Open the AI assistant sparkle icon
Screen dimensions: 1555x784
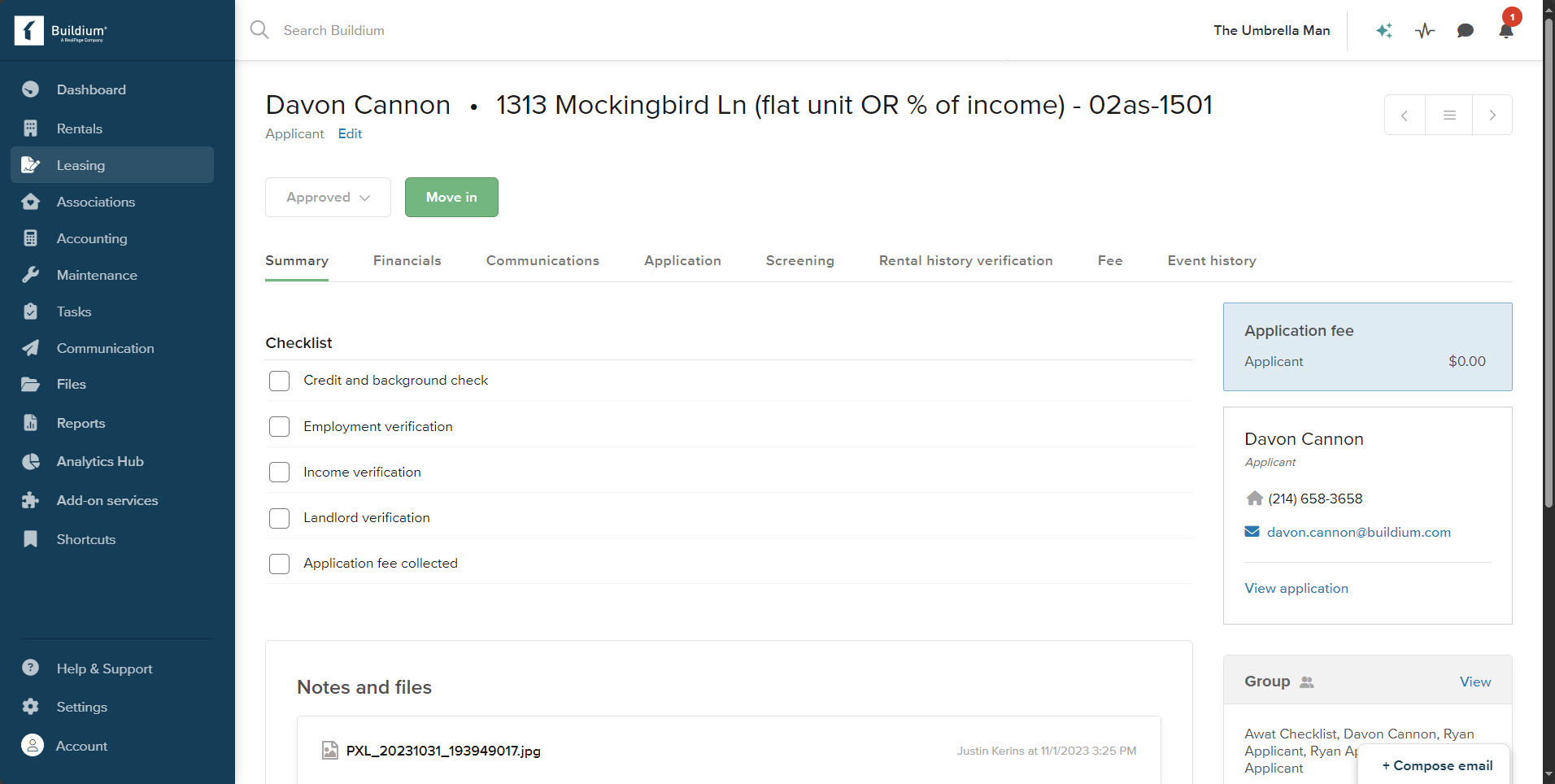pyautogui.click(x=1383, y=30)
